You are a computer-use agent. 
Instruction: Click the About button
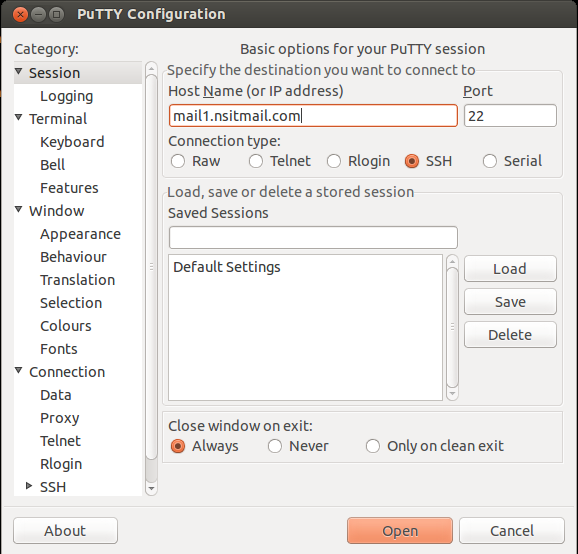point(65,531)
